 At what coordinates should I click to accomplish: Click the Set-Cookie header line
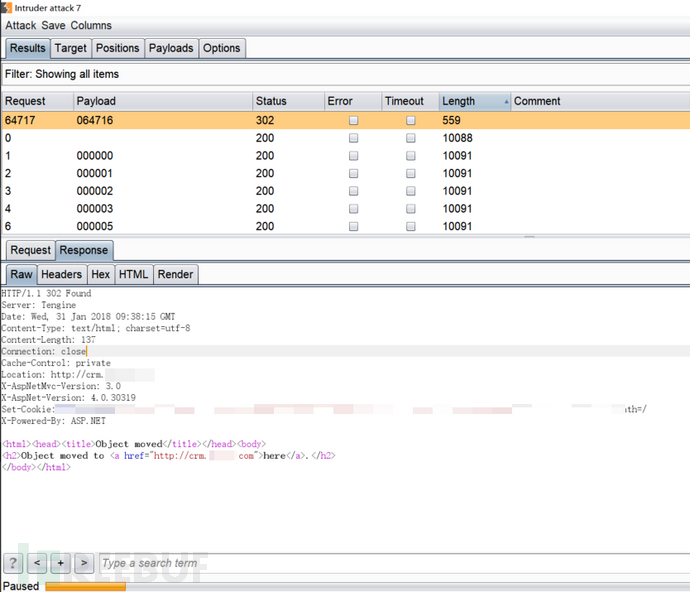coord(324,409)
